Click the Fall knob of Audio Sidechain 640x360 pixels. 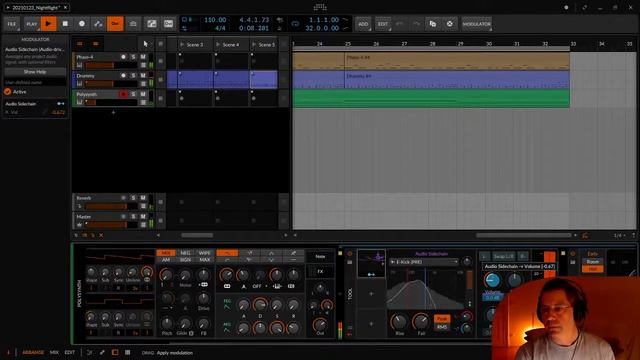coord(421,322)
